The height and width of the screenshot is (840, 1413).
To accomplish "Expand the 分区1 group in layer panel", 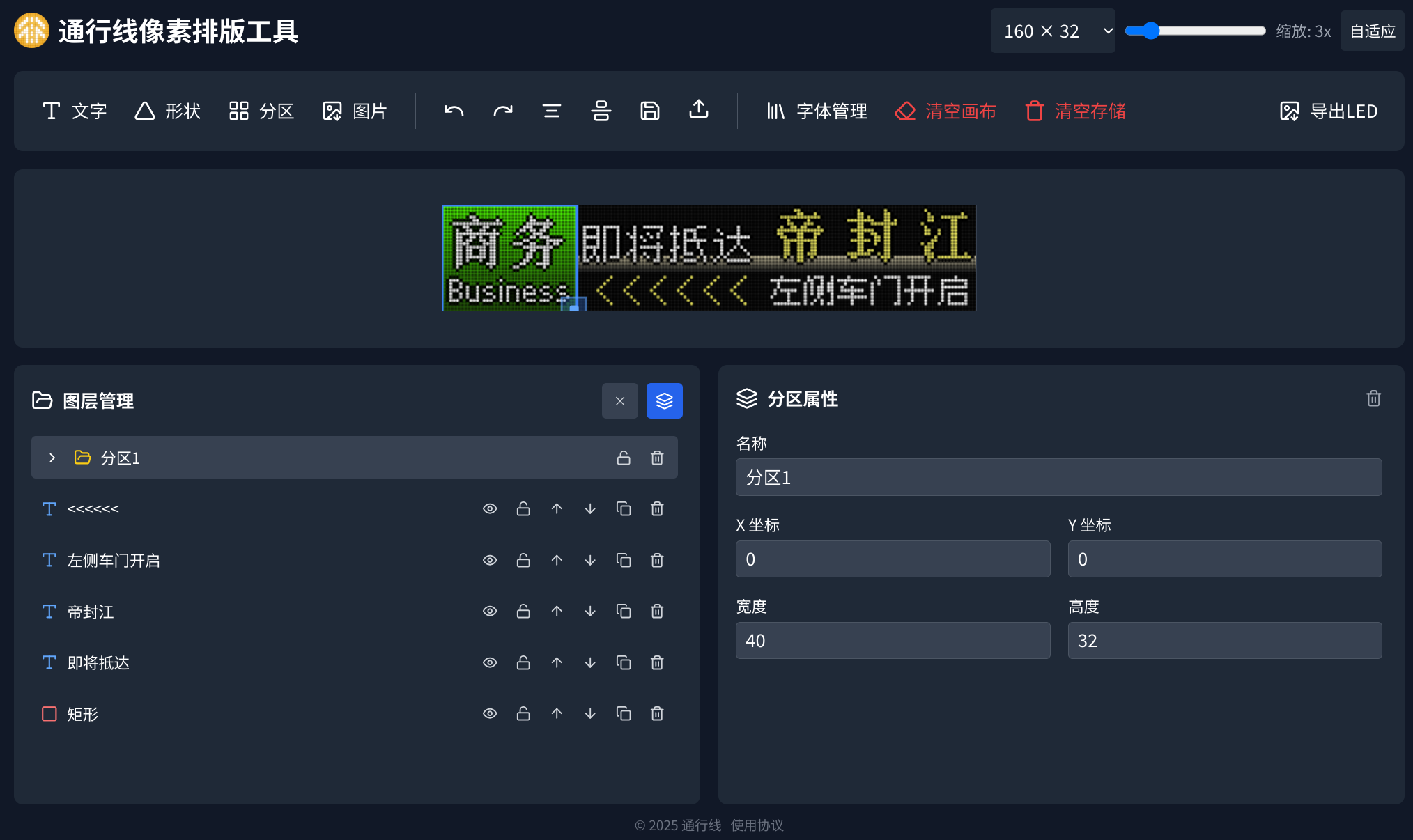I will (52, 458).
